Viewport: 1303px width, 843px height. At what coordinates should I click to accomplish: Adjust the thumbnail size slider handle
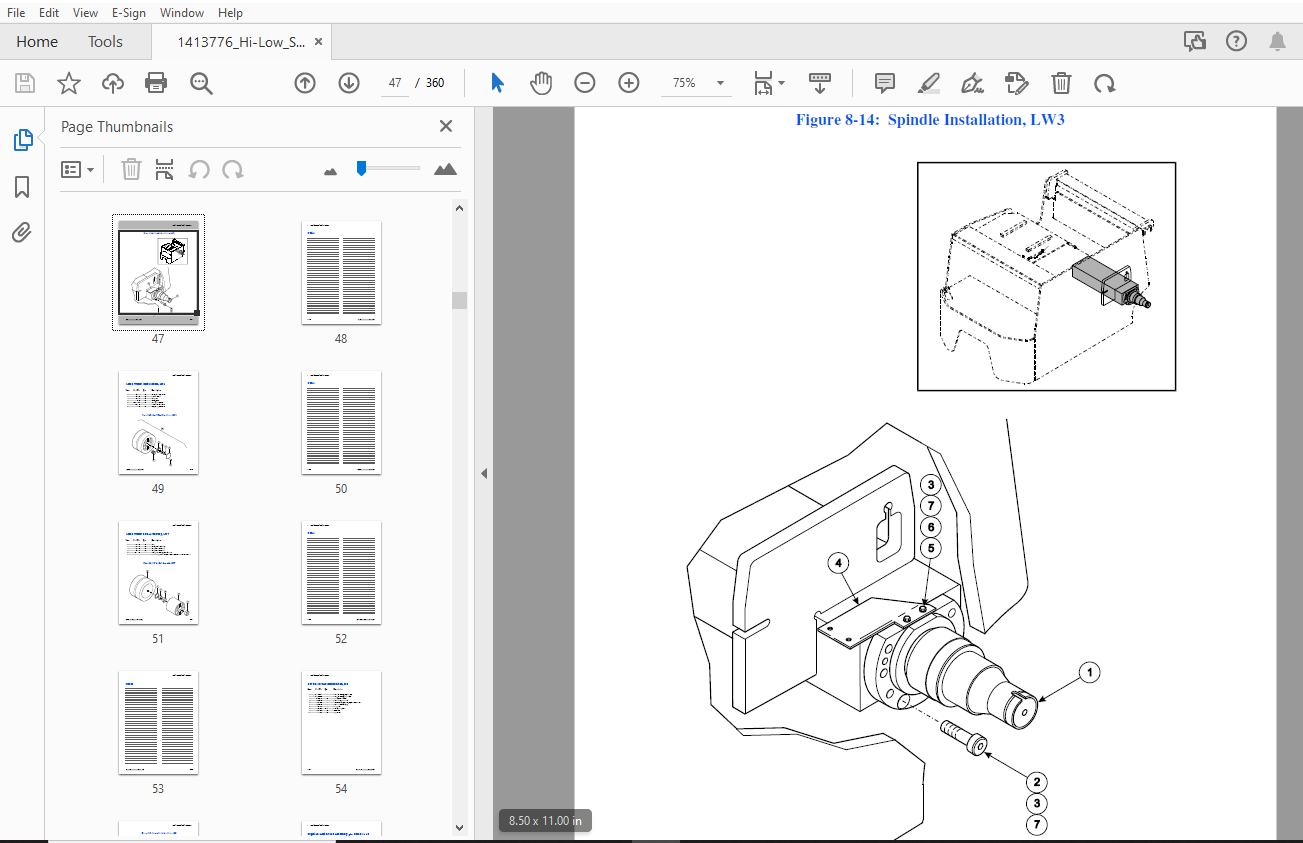click(361, 168)
